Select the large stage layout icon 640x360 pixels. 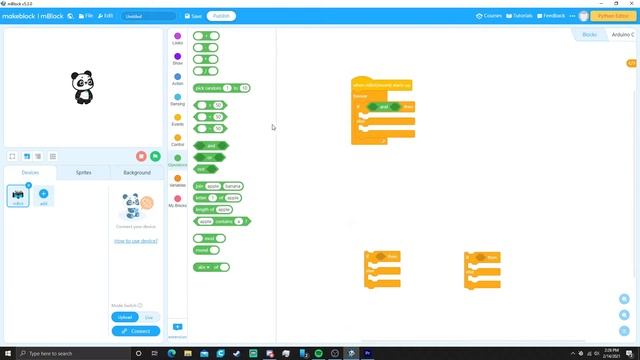pyautogui.click(x=27, y=156)
